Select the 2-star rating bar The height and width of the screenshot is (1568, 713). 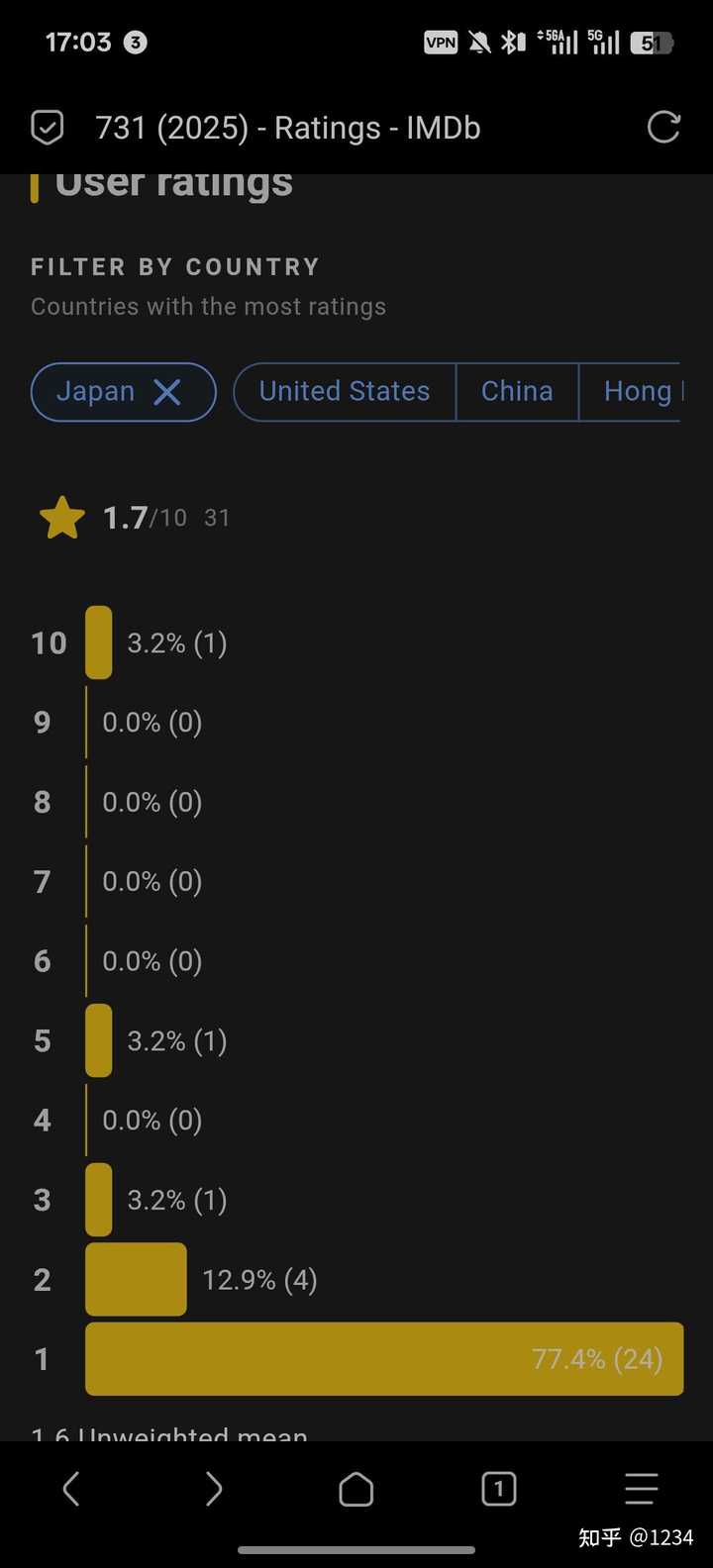pyautogui.click(x=136, y=1279)
